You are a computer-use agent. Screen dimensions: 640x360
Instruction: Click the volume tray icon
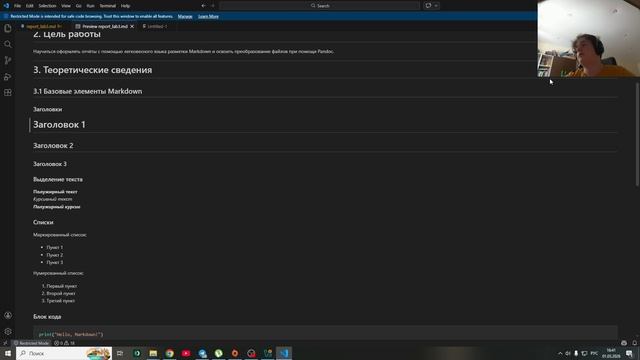point(567,353)
